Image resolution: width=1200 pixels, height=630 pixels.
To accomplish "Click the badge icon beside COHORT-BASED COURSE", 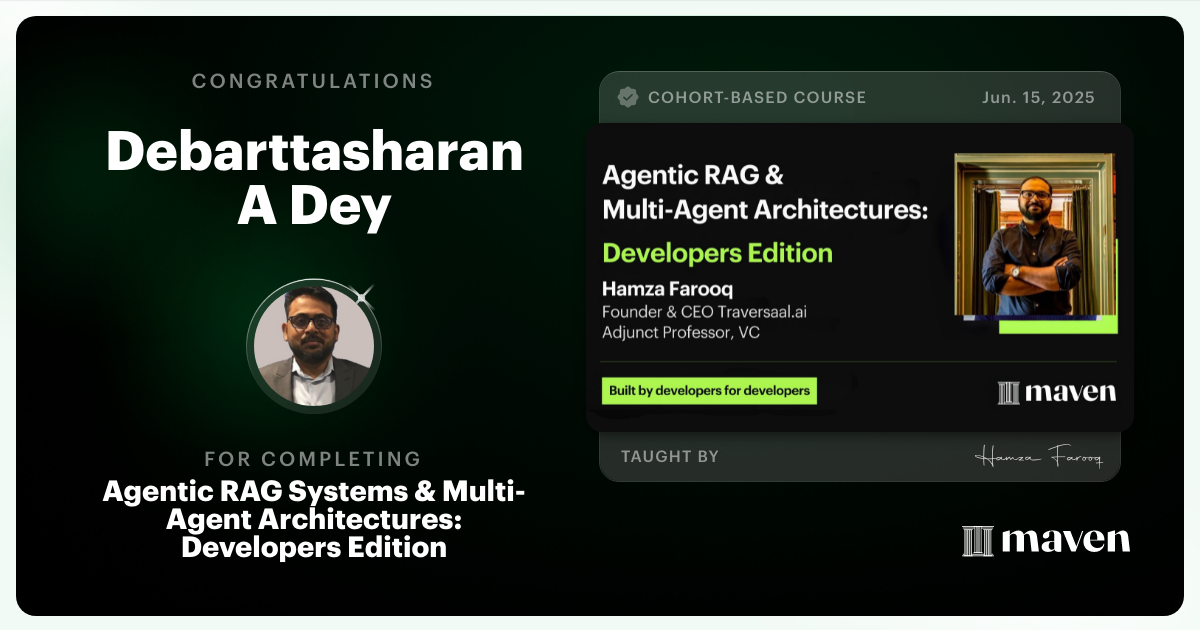I will [x=627, y=97].
